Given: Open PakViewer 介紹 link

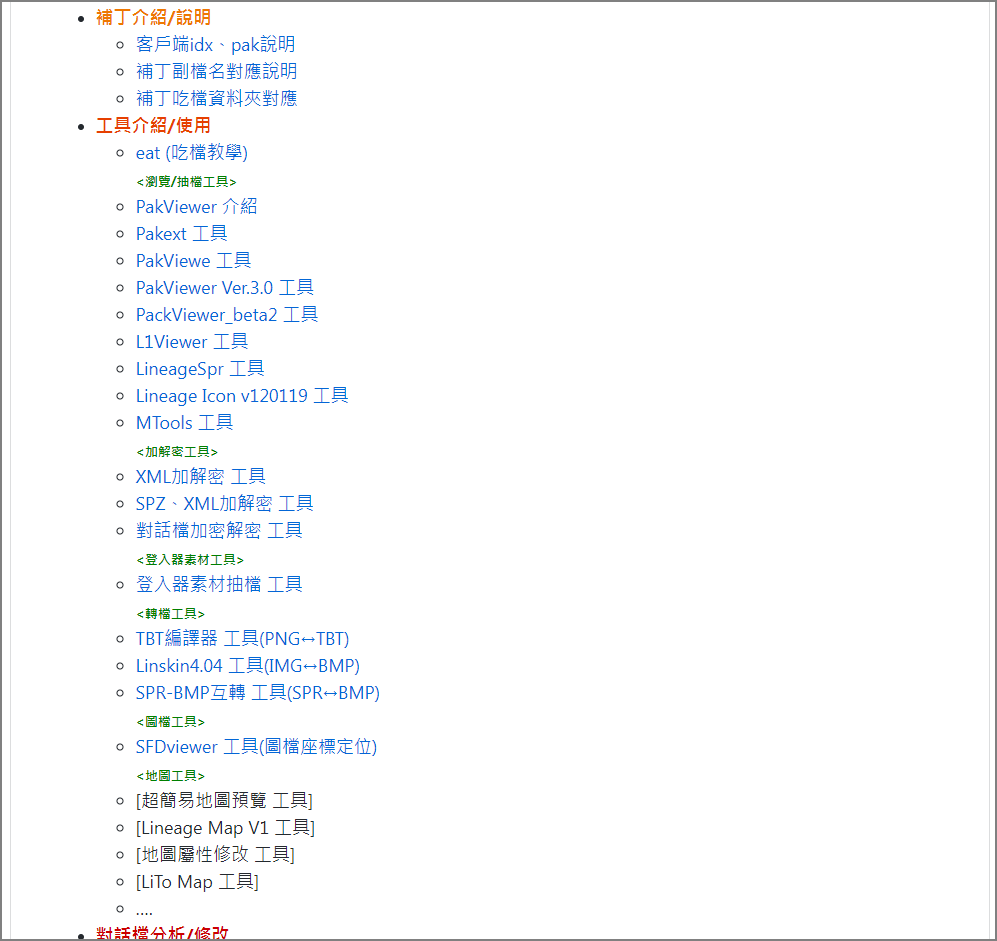Looking at the screenshot, I should 196,207.
